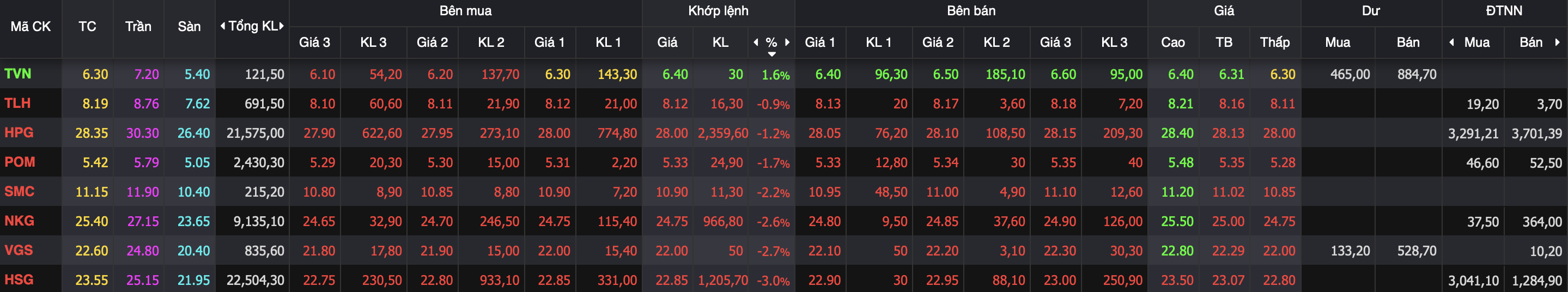The image size is (1568, 292).
Task: Click NKG buy Giá 2 value 24.70
Action: [436, 221]
